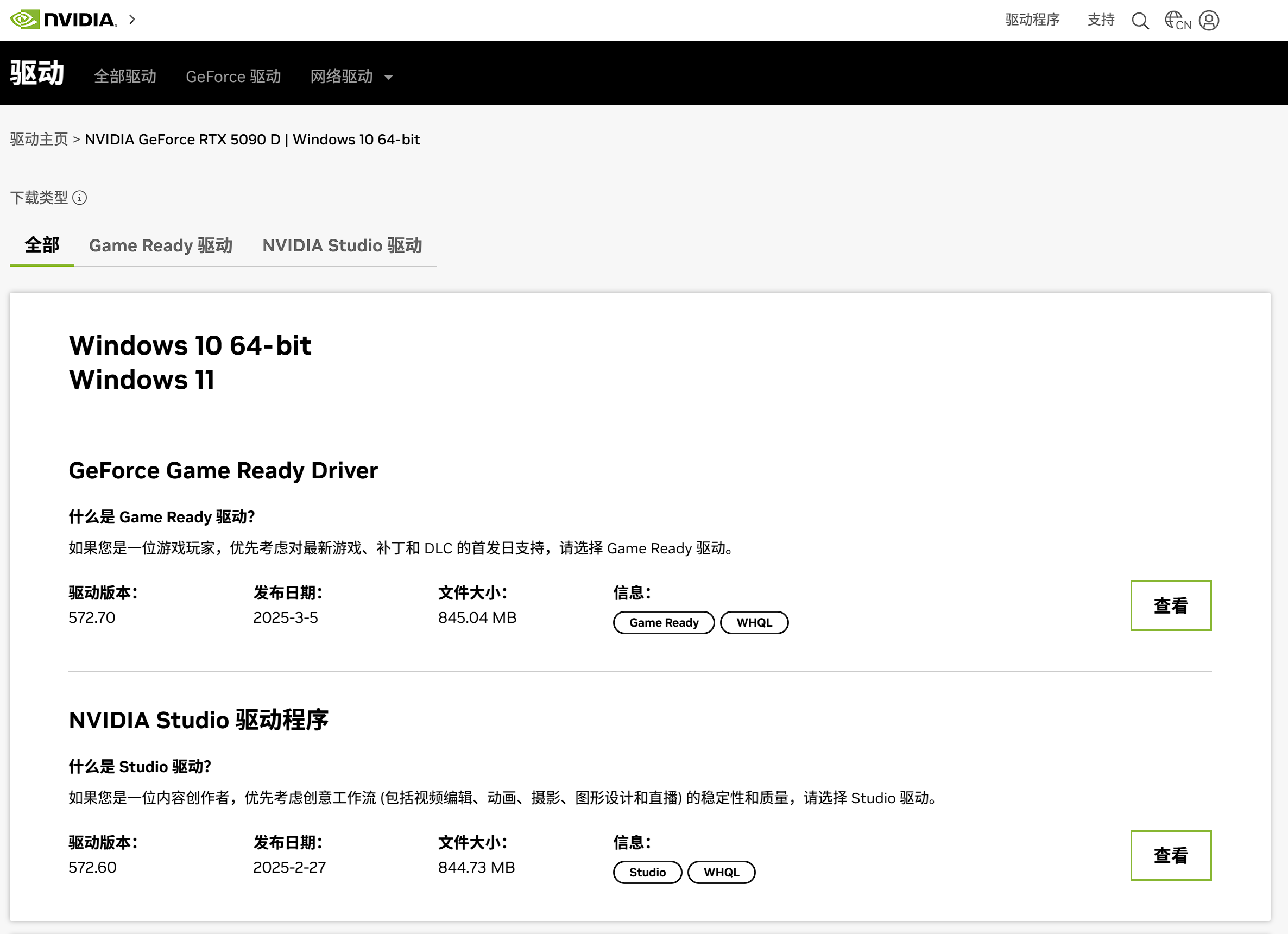Click WHQL badge in Game Ready row

[x=754, y=622]
